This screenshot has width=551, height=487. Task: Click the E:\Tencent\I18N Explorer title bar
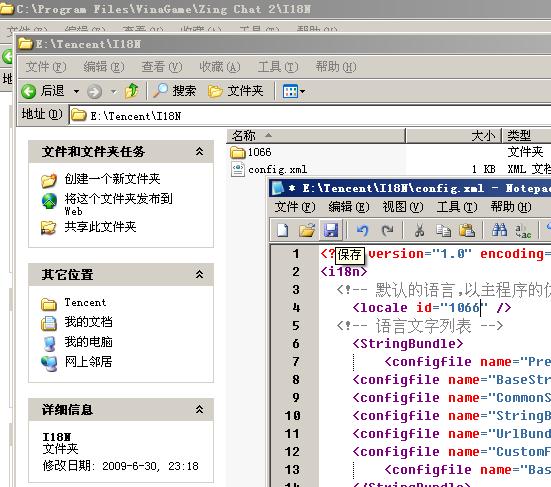pyautogui.click(x=284, y=44)
